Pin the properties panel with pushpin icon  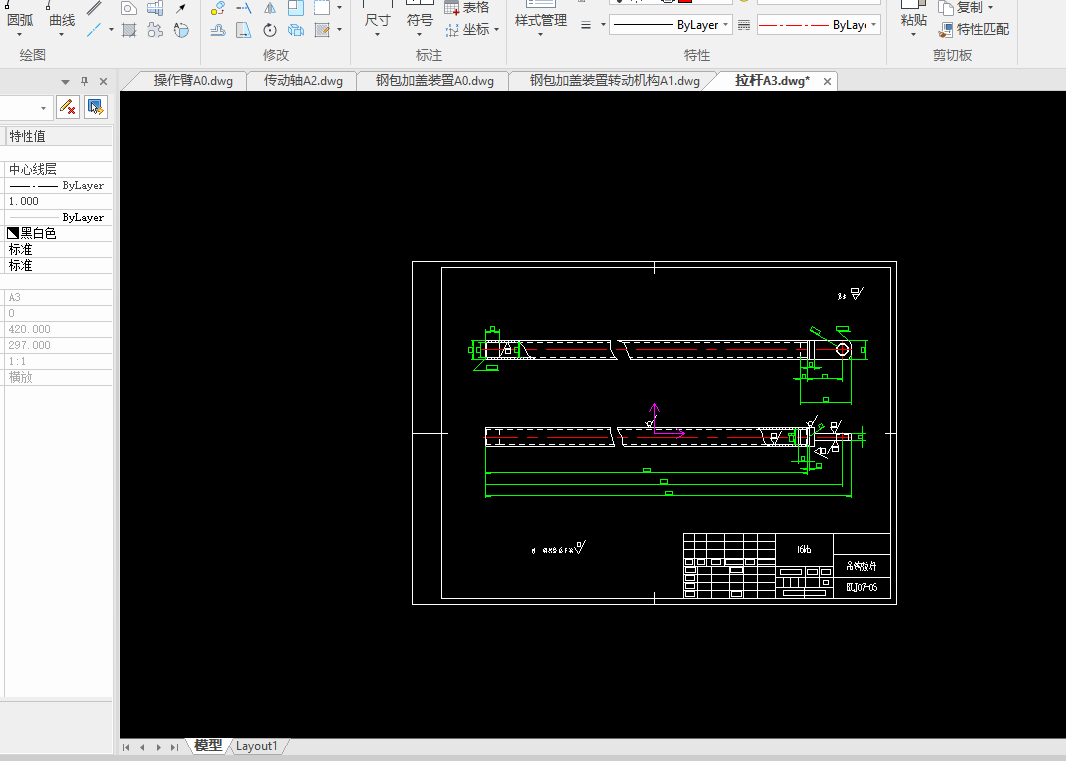[x=84, y=81]
